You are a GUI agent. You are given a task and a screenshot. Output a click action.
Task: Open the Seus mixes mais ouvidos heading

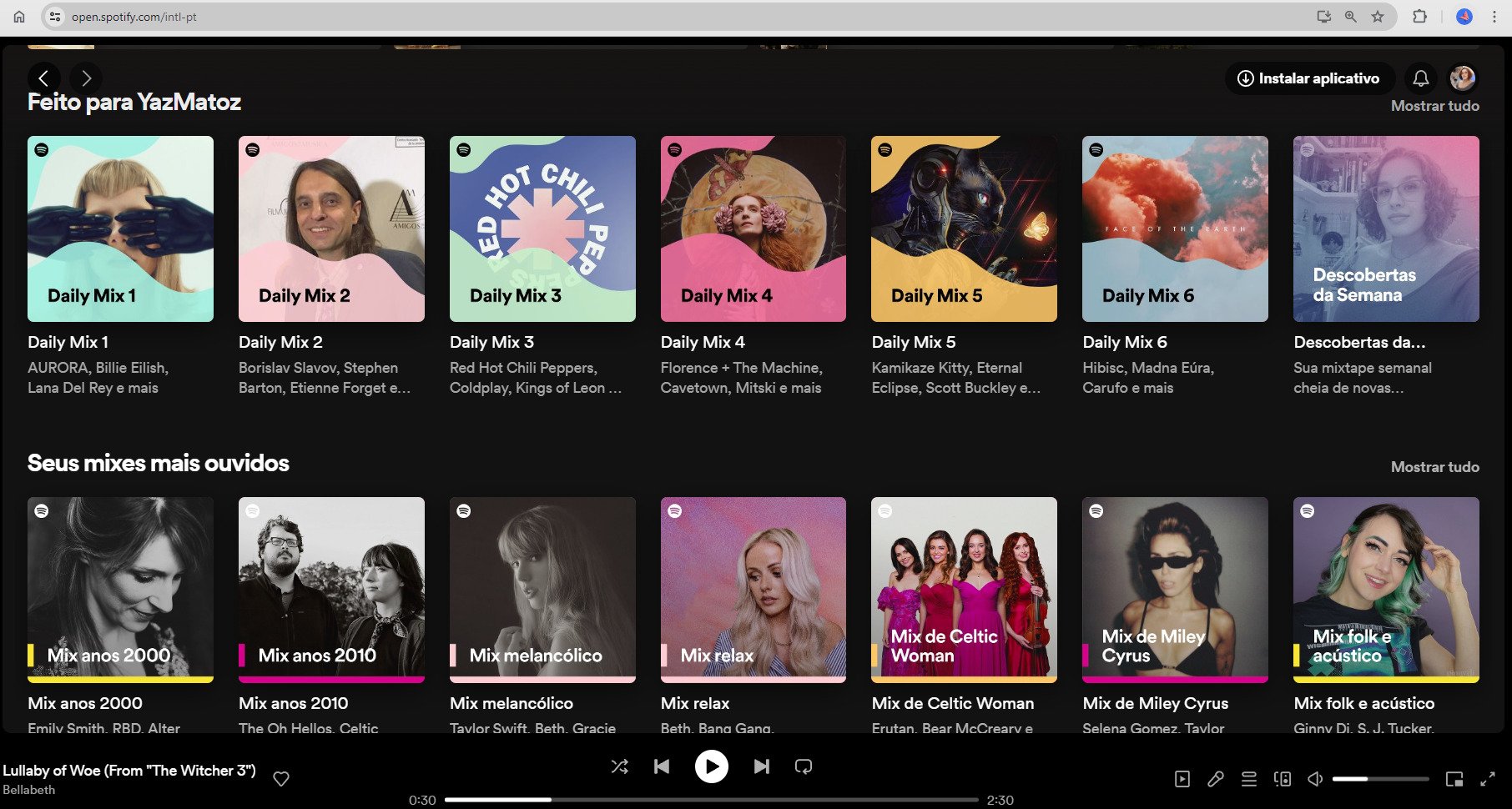point(159,463)
